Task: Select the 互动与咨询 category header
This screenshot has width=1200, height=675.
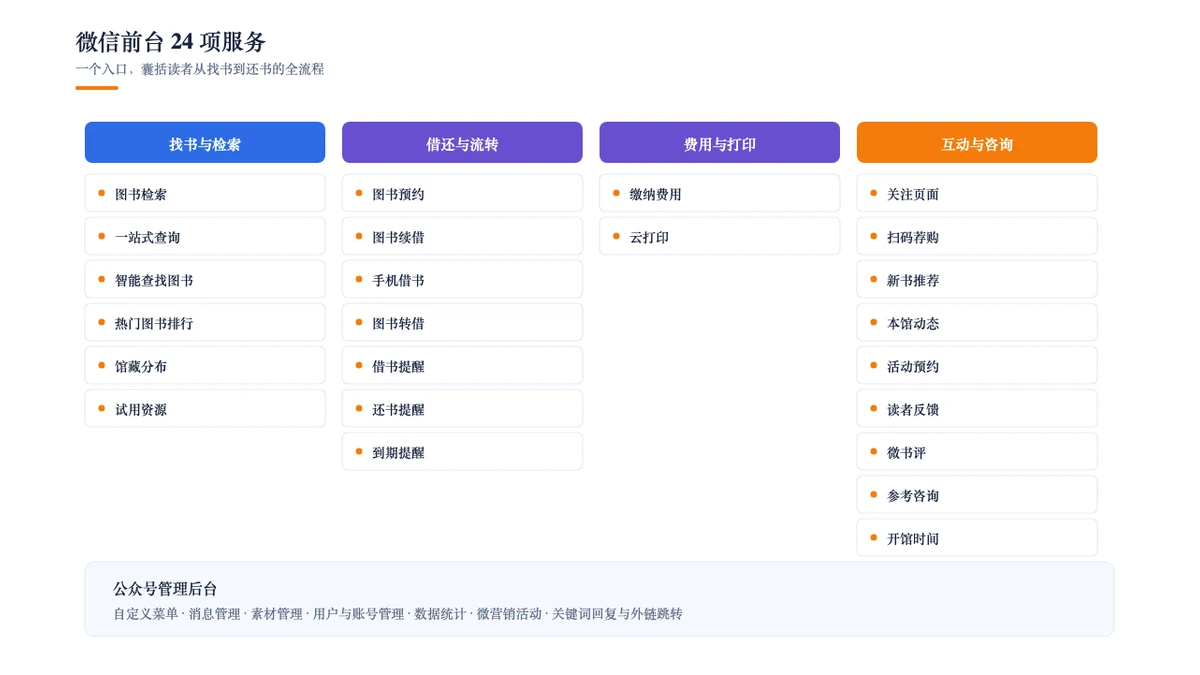Action: click(x=977, y=143)
